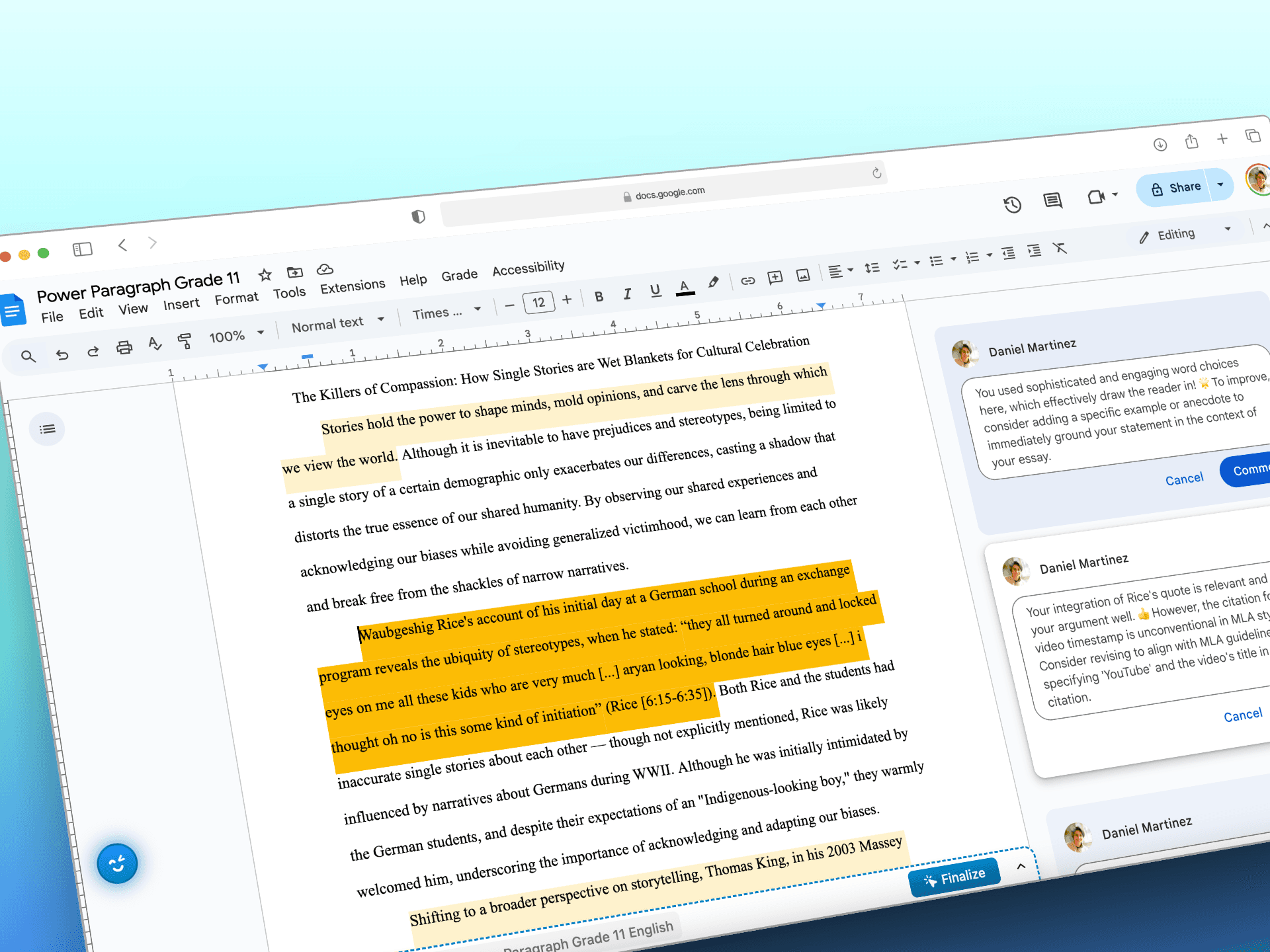The height and width of the screenshot is (952, 1270).
Task: Open the text alignment dropdown
Action: 841,270
